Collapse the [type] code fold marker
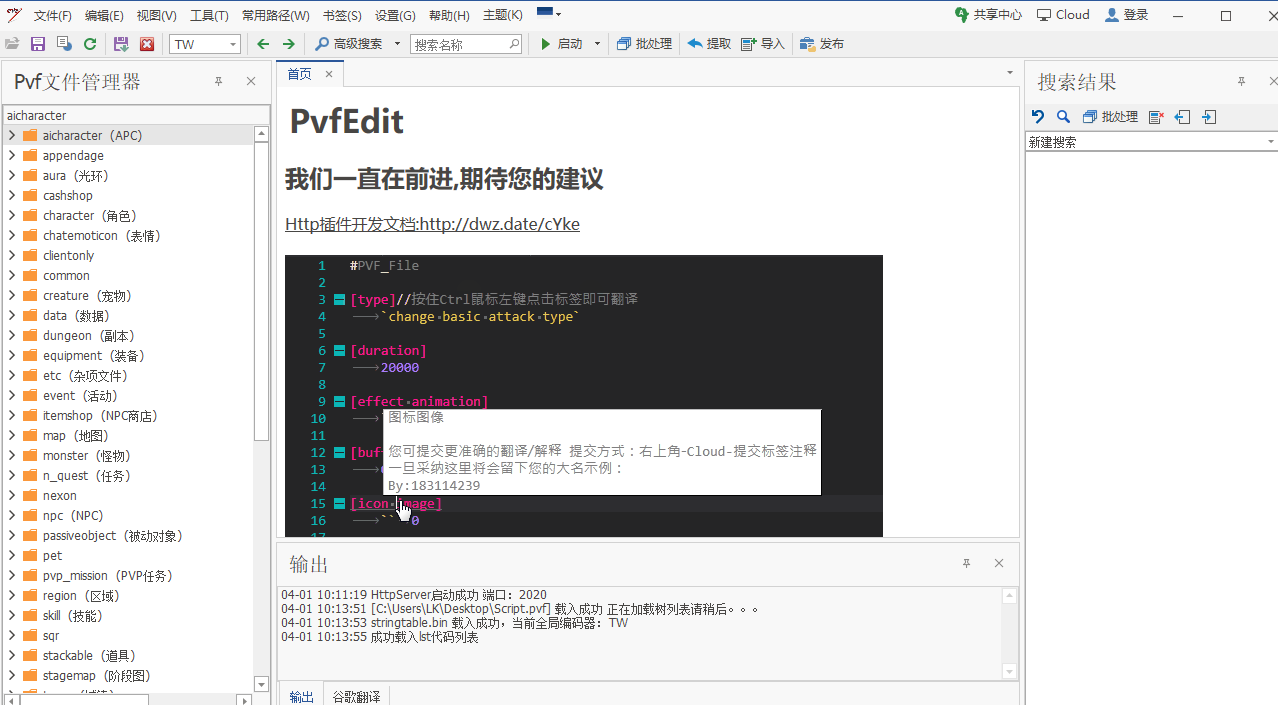Screen dimensions: 1278x705 tap(340, 300)
